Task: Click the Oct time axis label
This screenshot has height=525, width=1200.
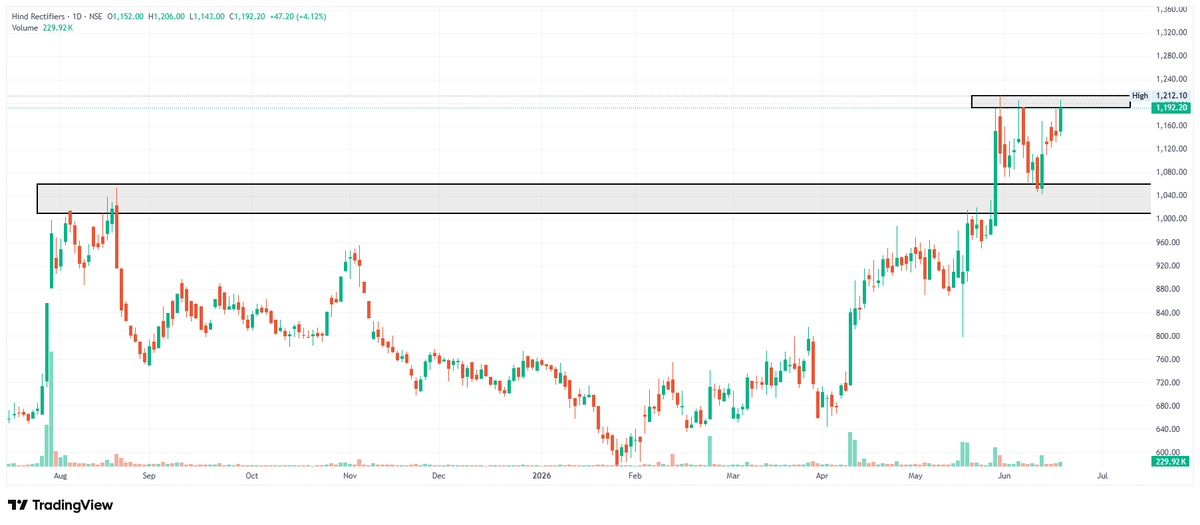Action: [x=251, y=478]
